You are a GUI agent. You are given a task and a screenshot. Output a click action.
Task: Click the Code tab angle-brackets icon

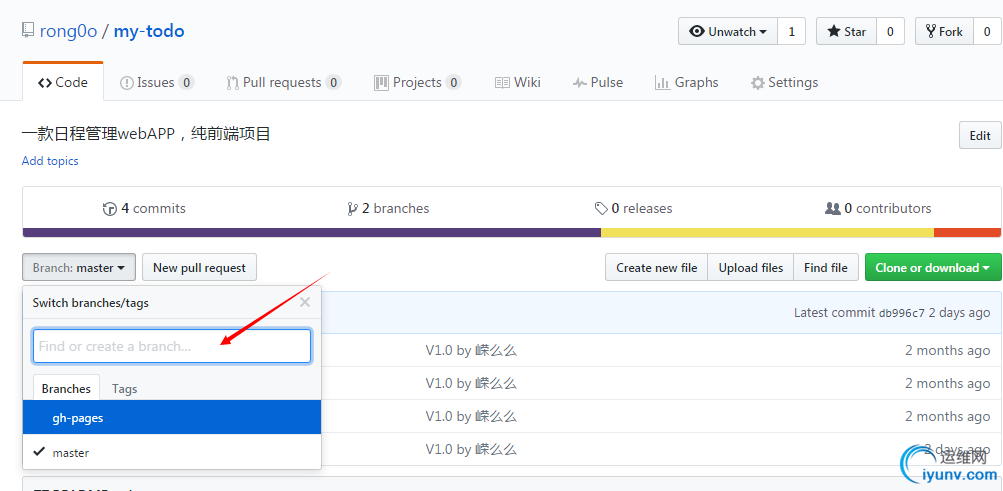click(45, 82)
